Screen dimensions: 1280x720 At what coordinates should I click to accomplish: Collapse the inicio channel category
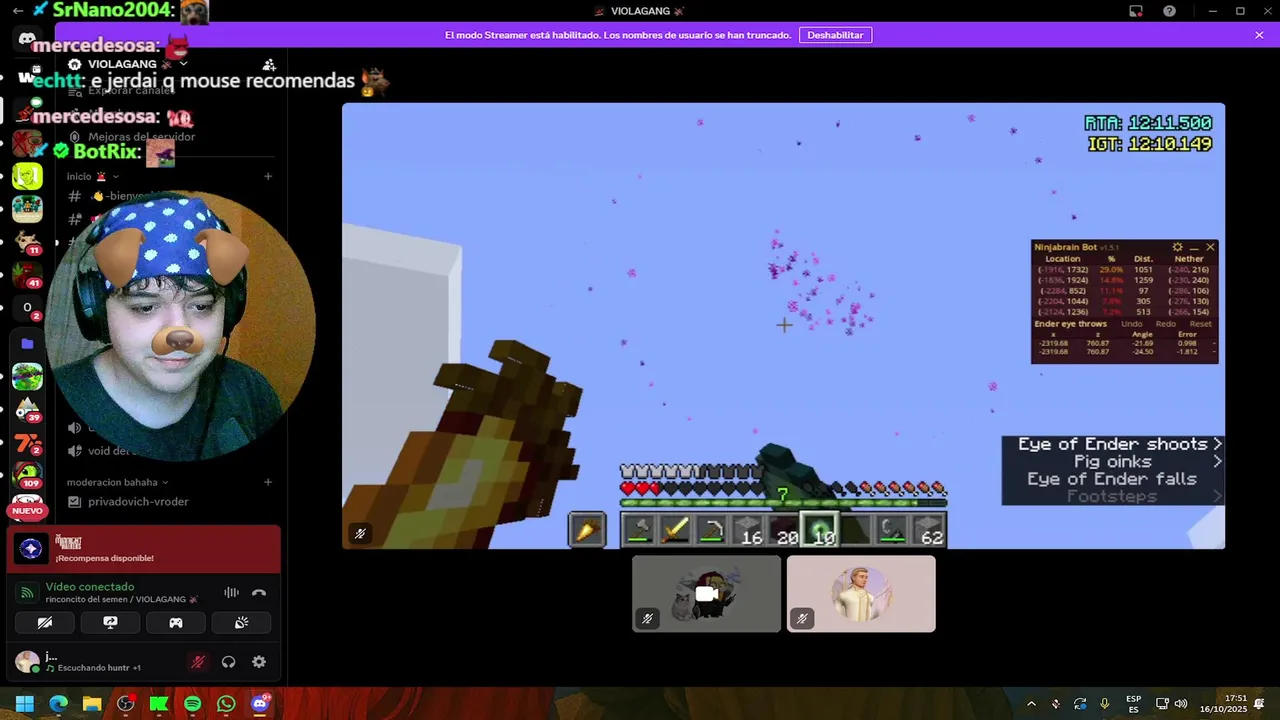[93, 176]
